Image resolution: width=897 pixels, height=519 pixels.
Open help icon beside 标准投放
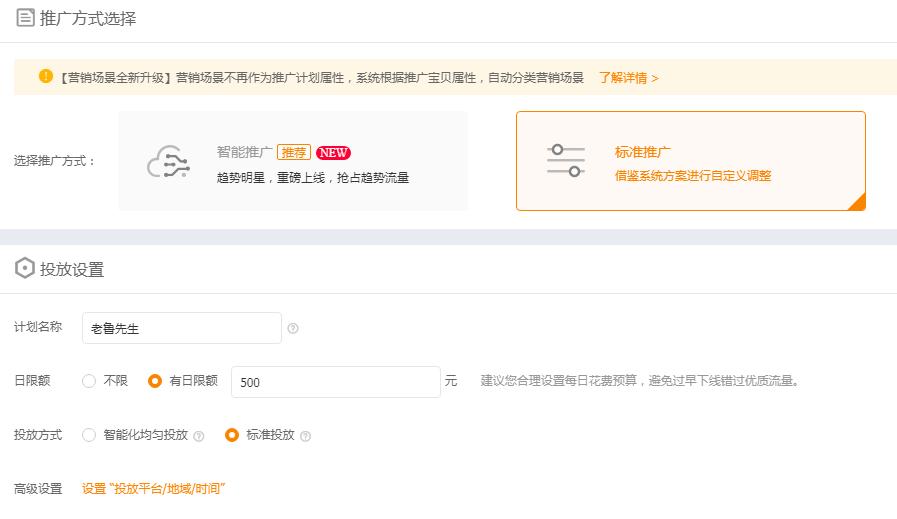[305, 436]
